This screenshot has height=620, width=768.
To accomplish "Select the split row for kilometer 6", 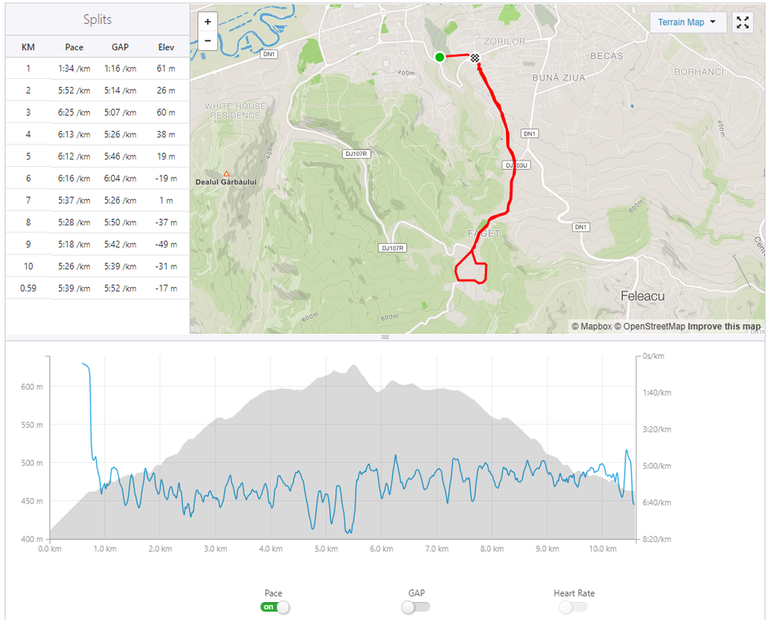I will (97, 178).
